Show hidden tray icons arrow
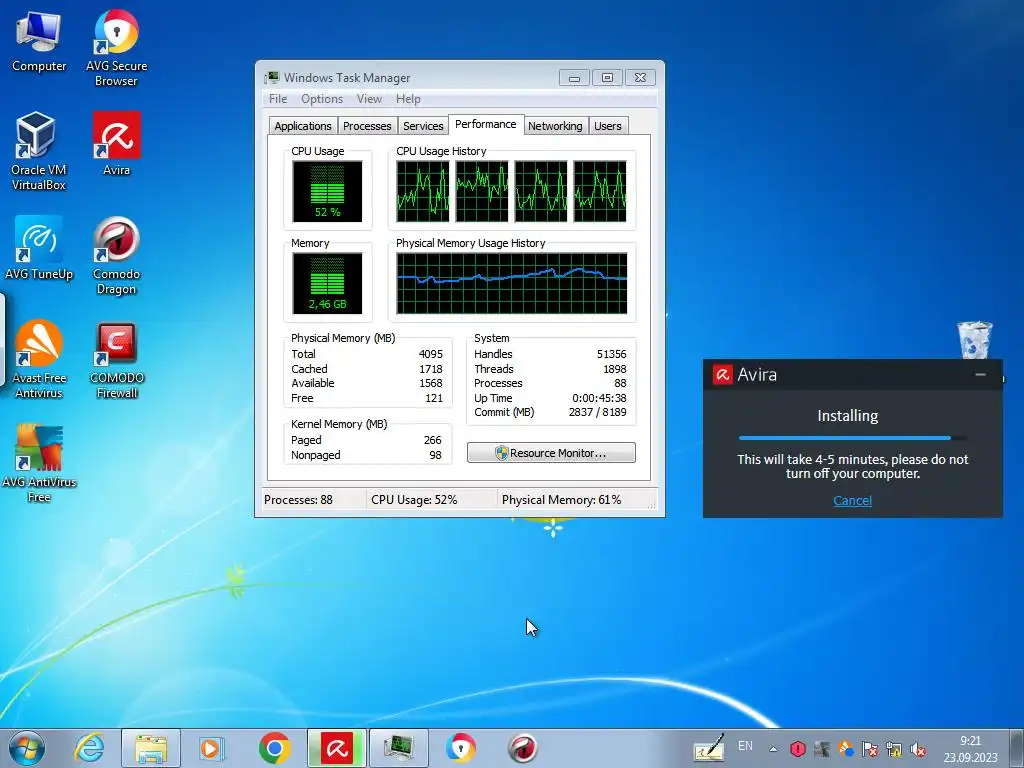This screenshot has height=768, width=1024. coord(773,749)
